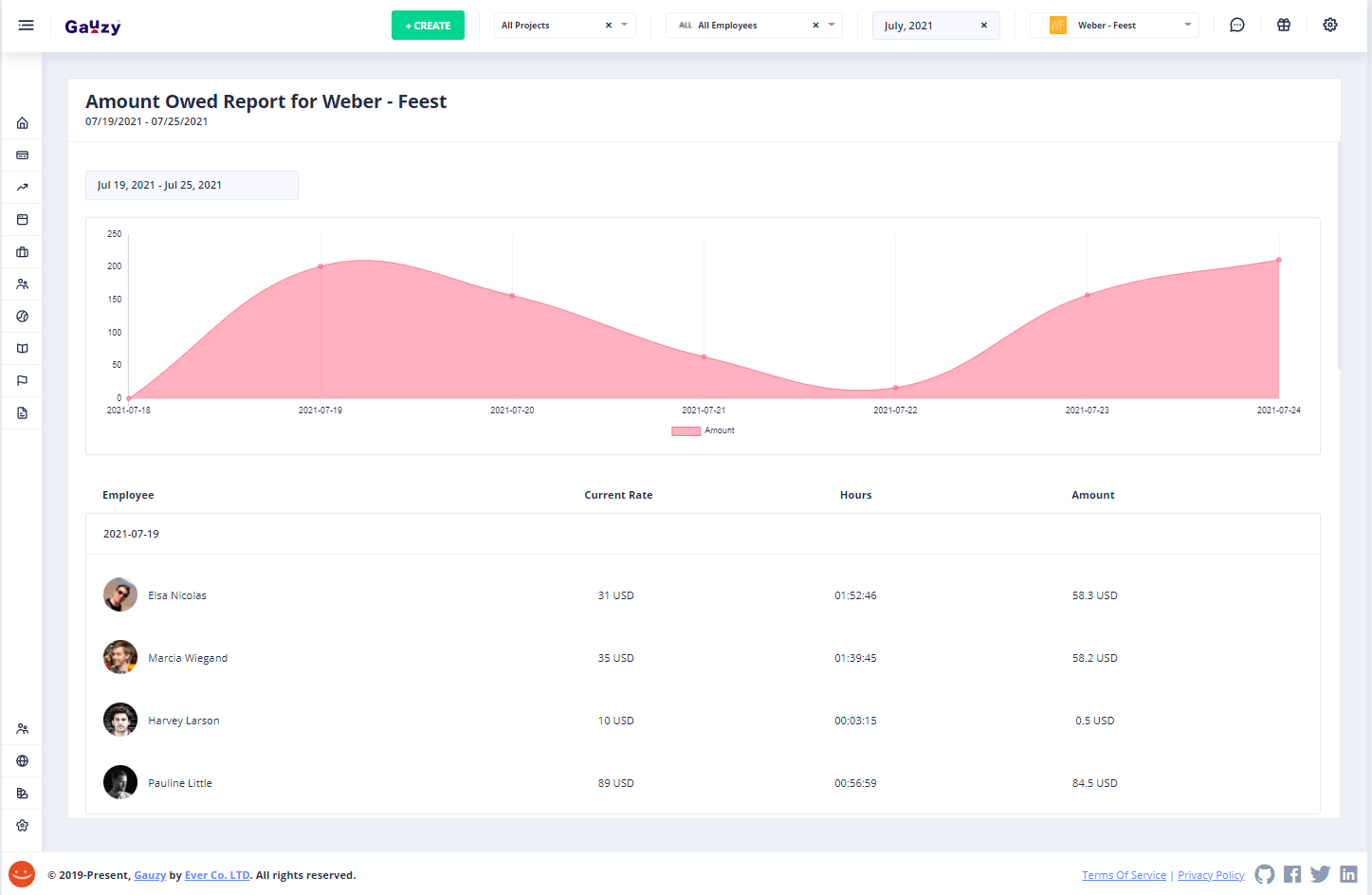Toggle the Amount legend on the chart
This screenshot has height=895, width=1372.
click(703, 430)
